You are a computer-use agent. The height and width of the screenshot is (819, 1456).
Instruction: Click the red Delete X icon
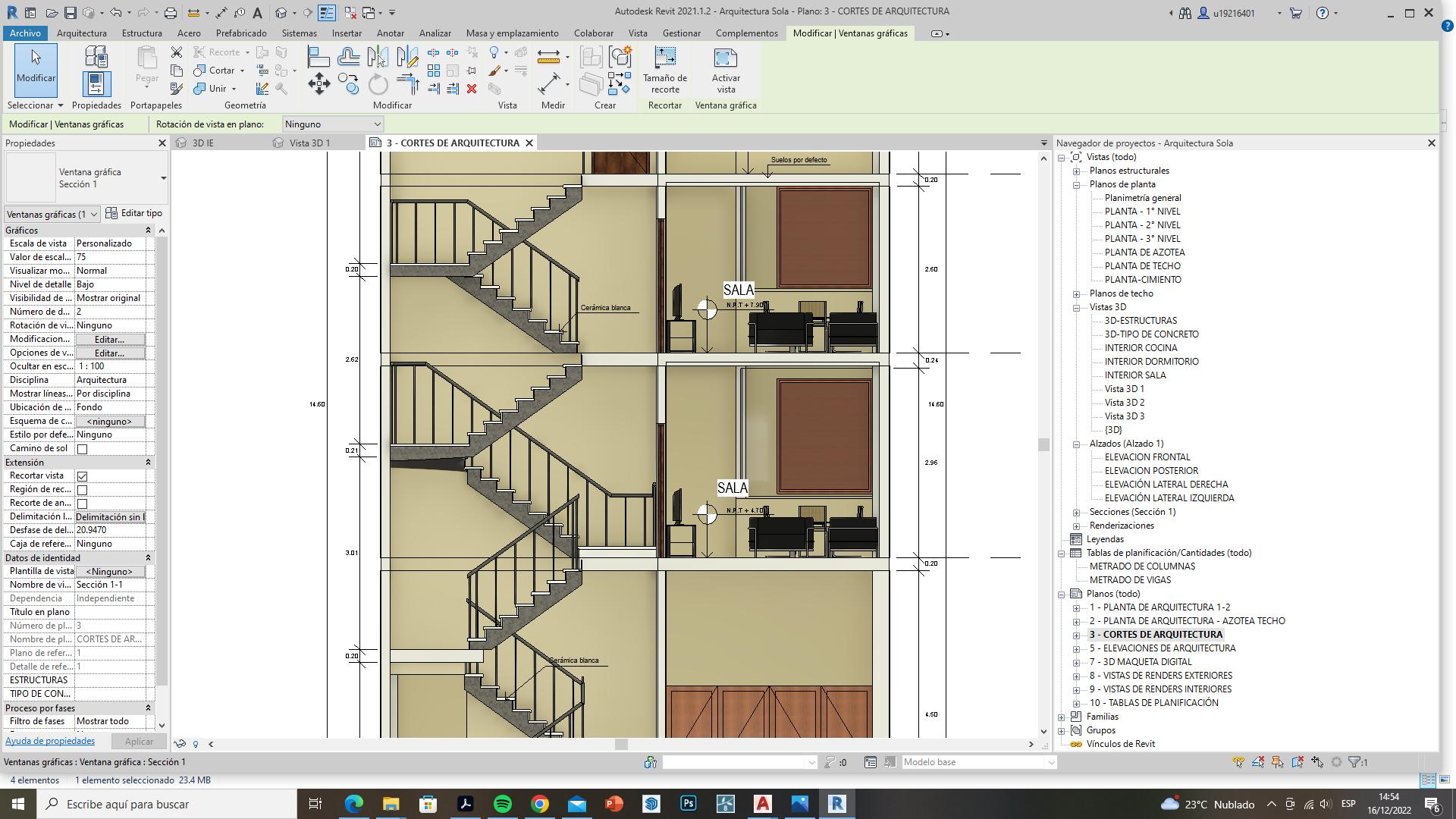[x=472, y=89]
